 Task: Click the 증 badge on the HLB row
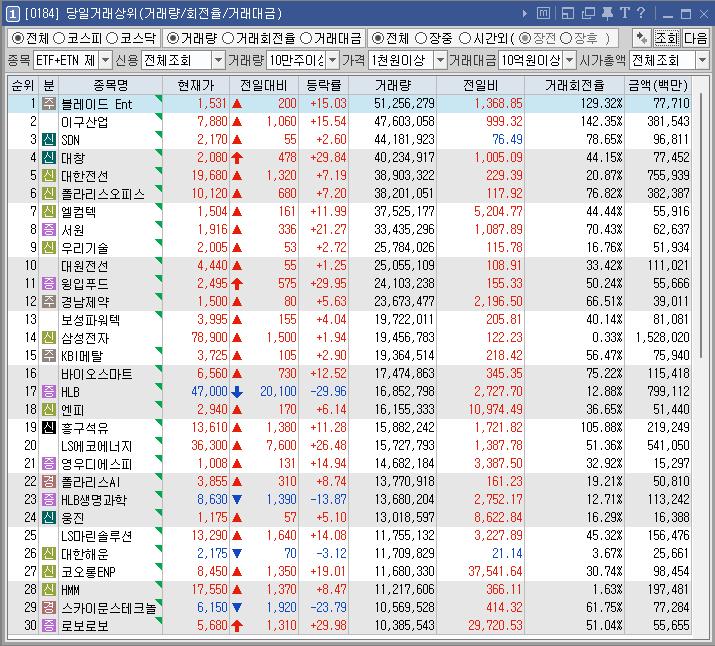tap(49, 391)
